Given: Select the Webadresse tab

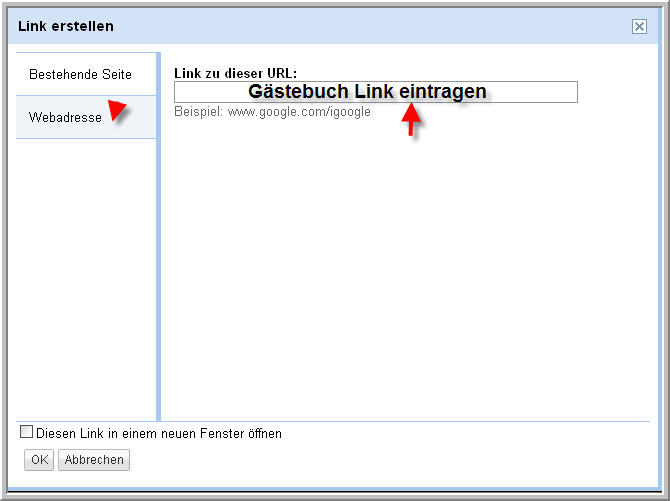Looking at the screenshot, I should coord(65,118).
